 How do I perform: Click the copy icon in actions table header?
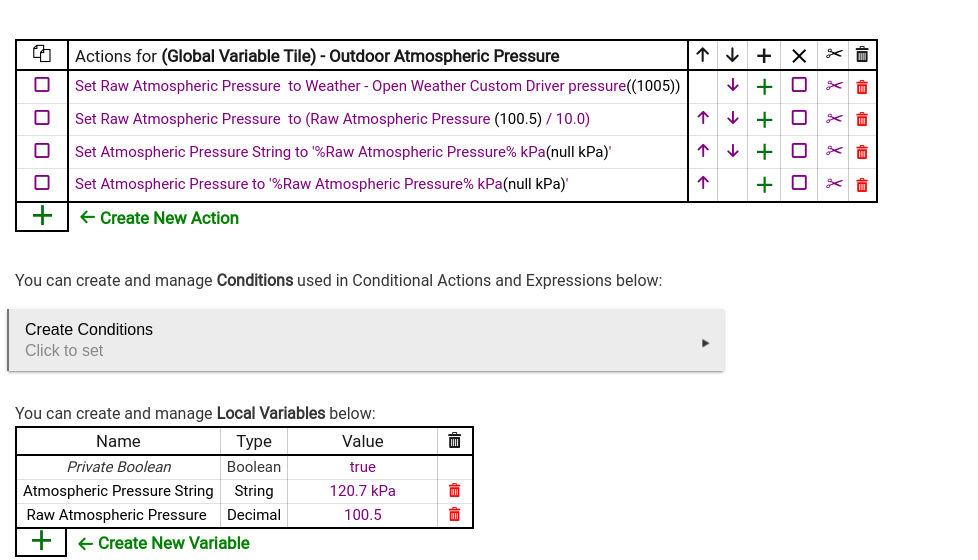(42, 54)
